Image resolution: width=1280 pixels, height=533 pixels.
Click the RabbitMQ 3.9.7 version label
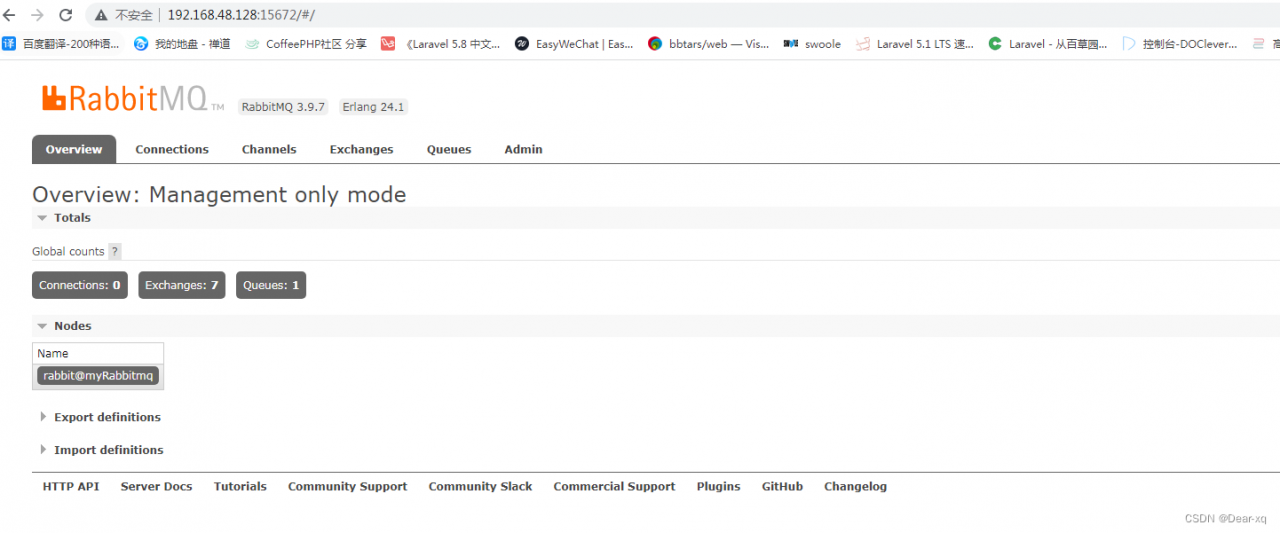(283, 107)
